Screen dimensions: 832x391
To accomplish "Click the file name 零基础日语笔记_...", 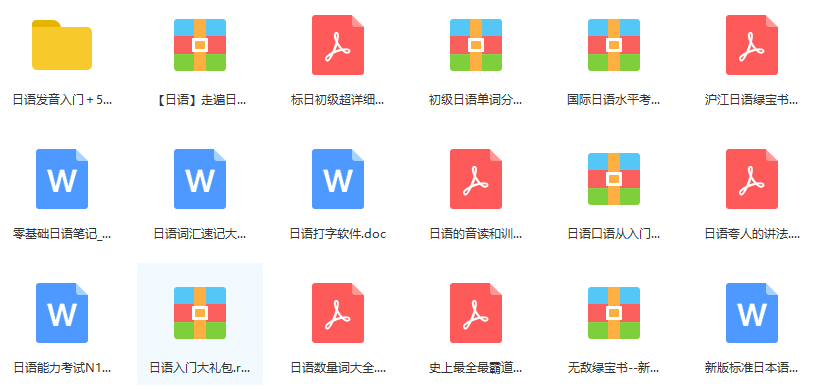I will (x=62, y=233).
